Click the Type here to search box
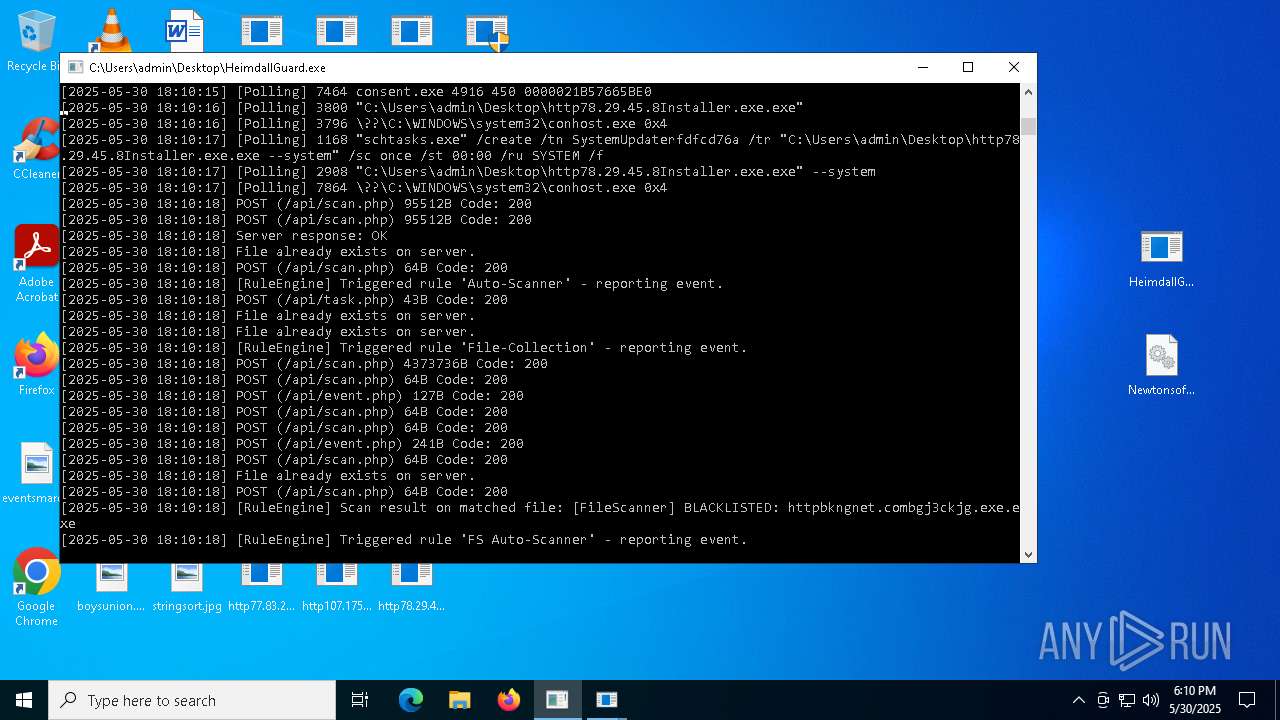This screenshot has width=1280, height=720. pyautogui.click(x=192, y=700)
